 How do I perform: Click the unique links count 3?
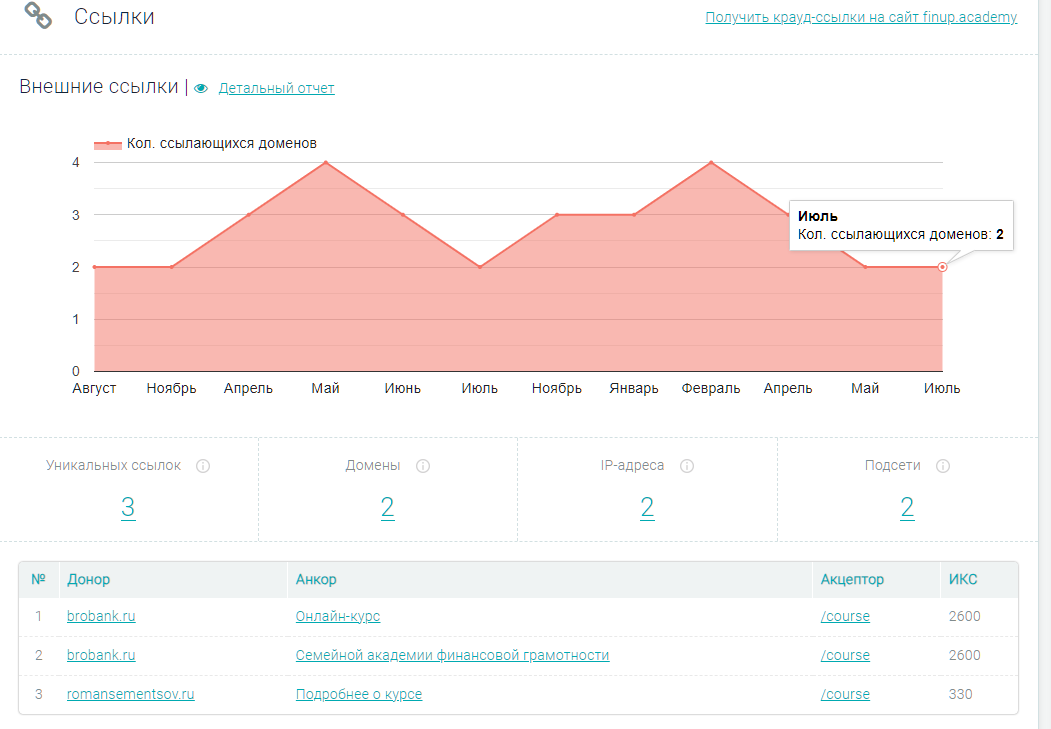pyautogui.click(x=128, y=508)
